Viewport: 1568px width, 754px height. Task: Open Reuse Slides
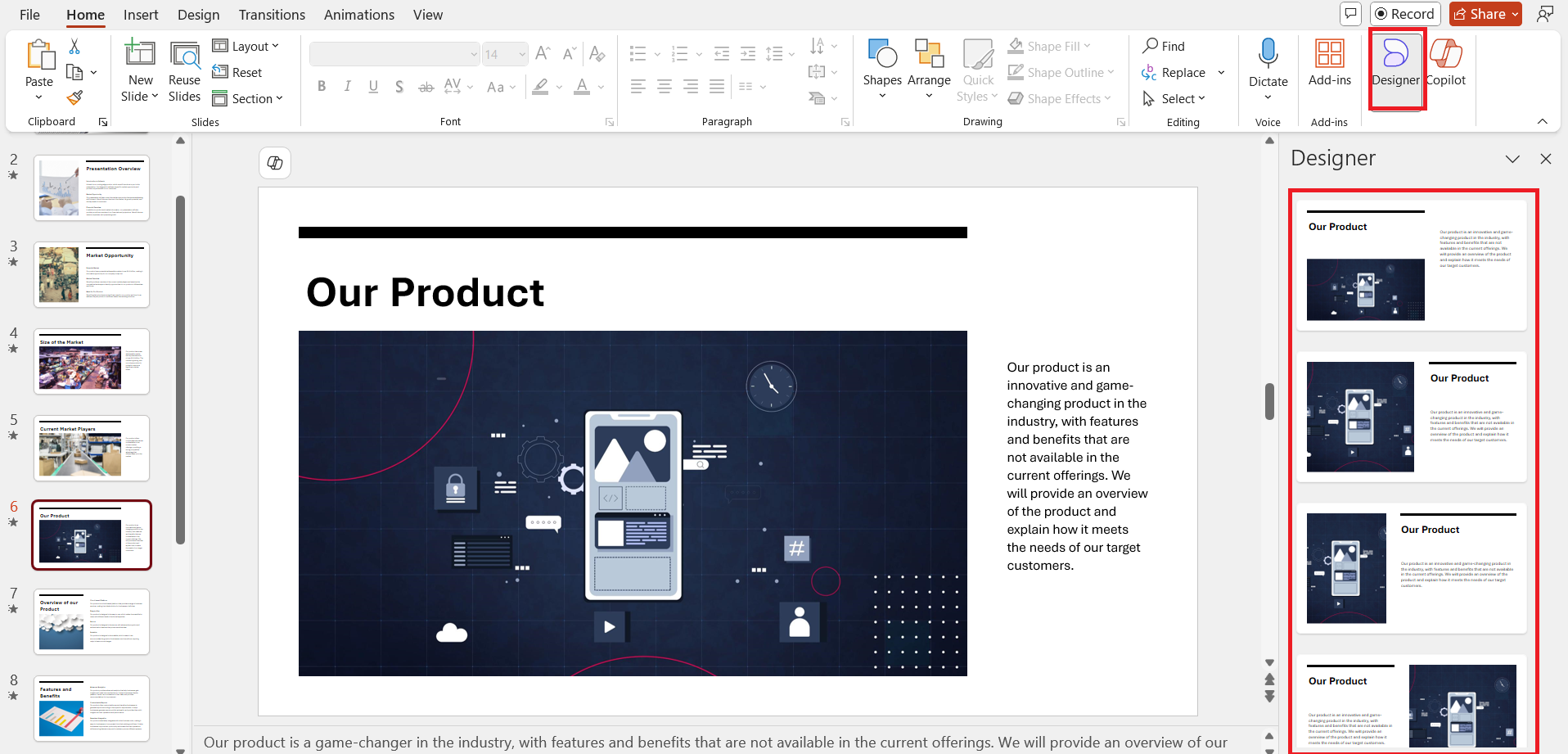click(x=184, y=72)
